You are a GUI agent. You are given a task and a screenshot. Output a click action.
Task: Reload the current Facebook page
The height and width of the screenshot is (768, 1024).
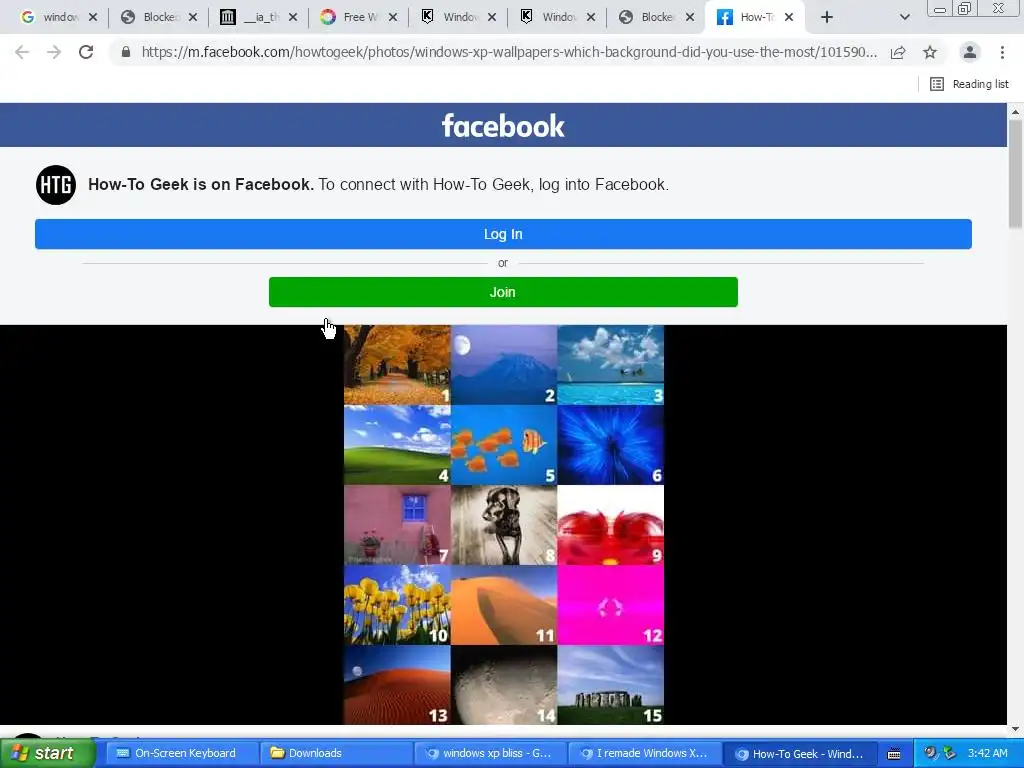point(86,52)
